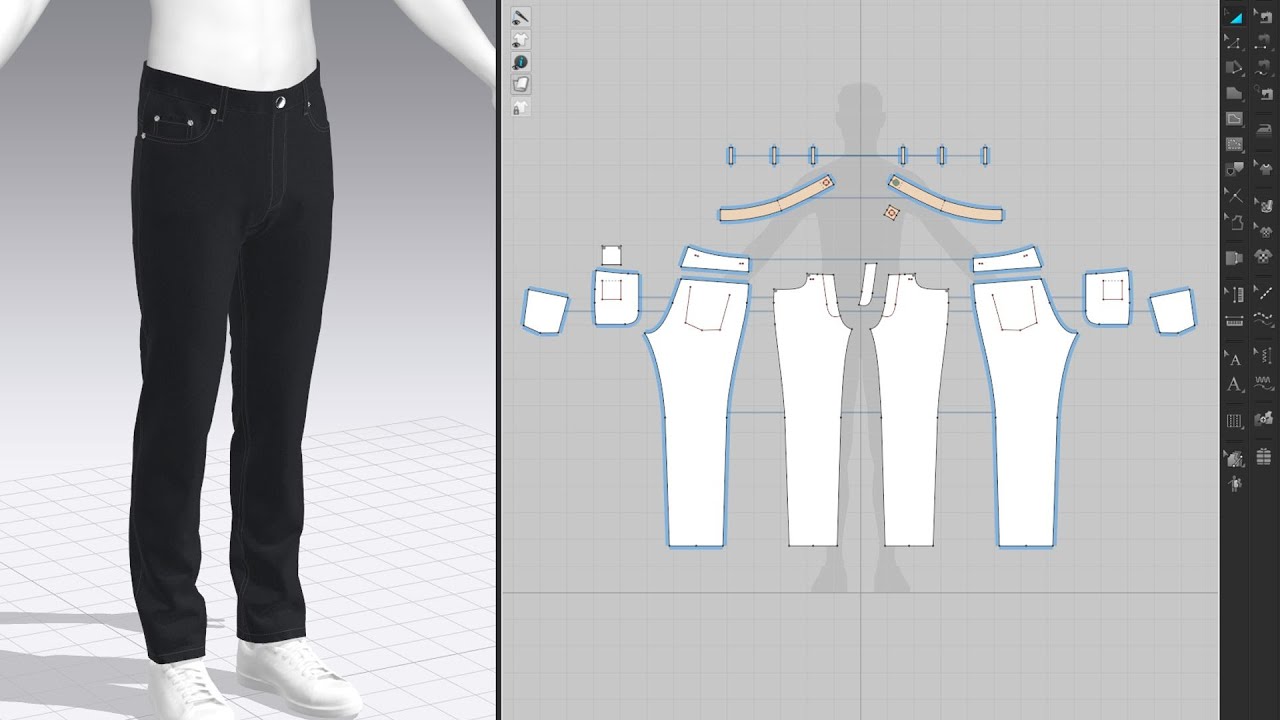Screen dimensions: 1280x720
Task: Select the Trace / seam allowance tool
Action: pyautogui.click(x=1235, y=169)
